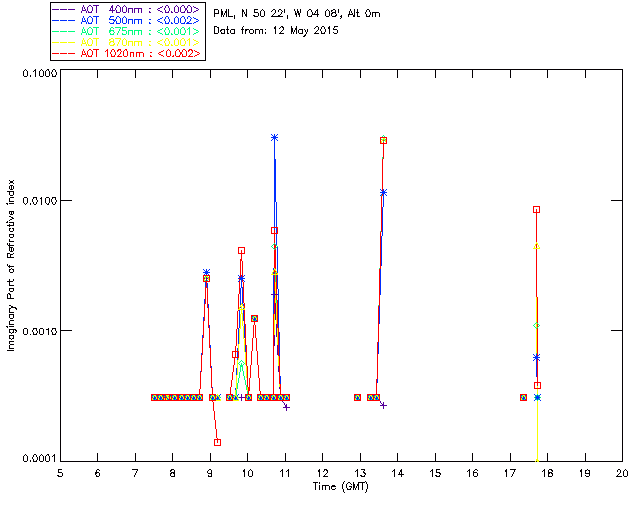Screen dimensions: 640x512
Task: Click the x-axis tick label 20
Action: [622, 473]
